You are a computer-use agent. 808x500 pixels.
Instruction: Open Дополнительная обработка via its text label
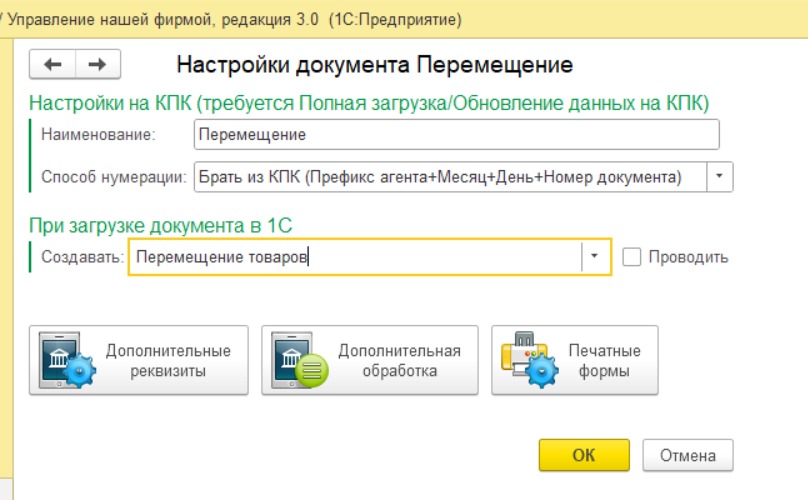click(399, 360)
